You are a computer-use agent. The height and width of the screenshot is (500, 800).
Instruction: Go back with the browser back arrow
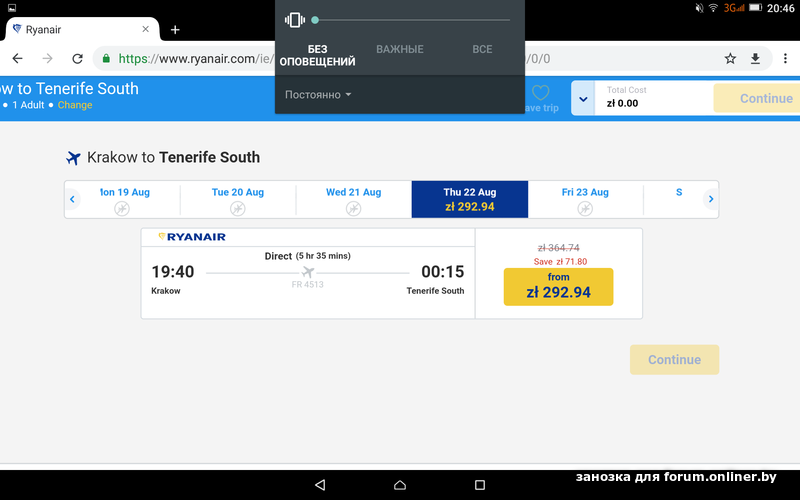[x=17, y=59]
